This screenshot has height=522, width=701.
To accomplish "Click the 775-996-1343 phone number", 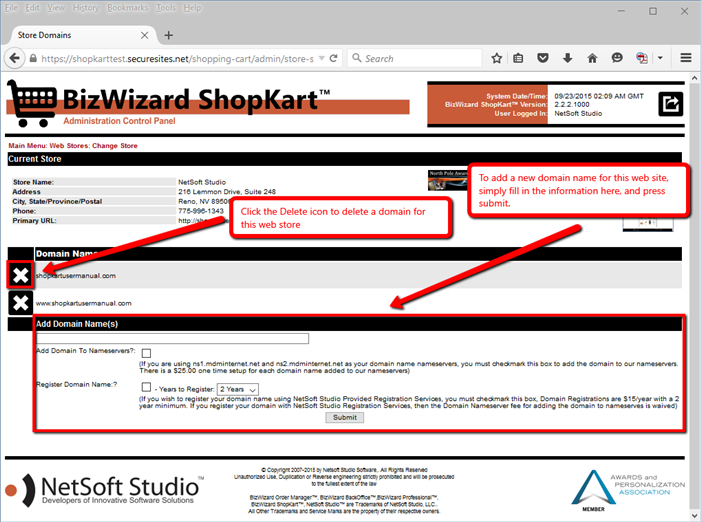I will pos(201,210).
